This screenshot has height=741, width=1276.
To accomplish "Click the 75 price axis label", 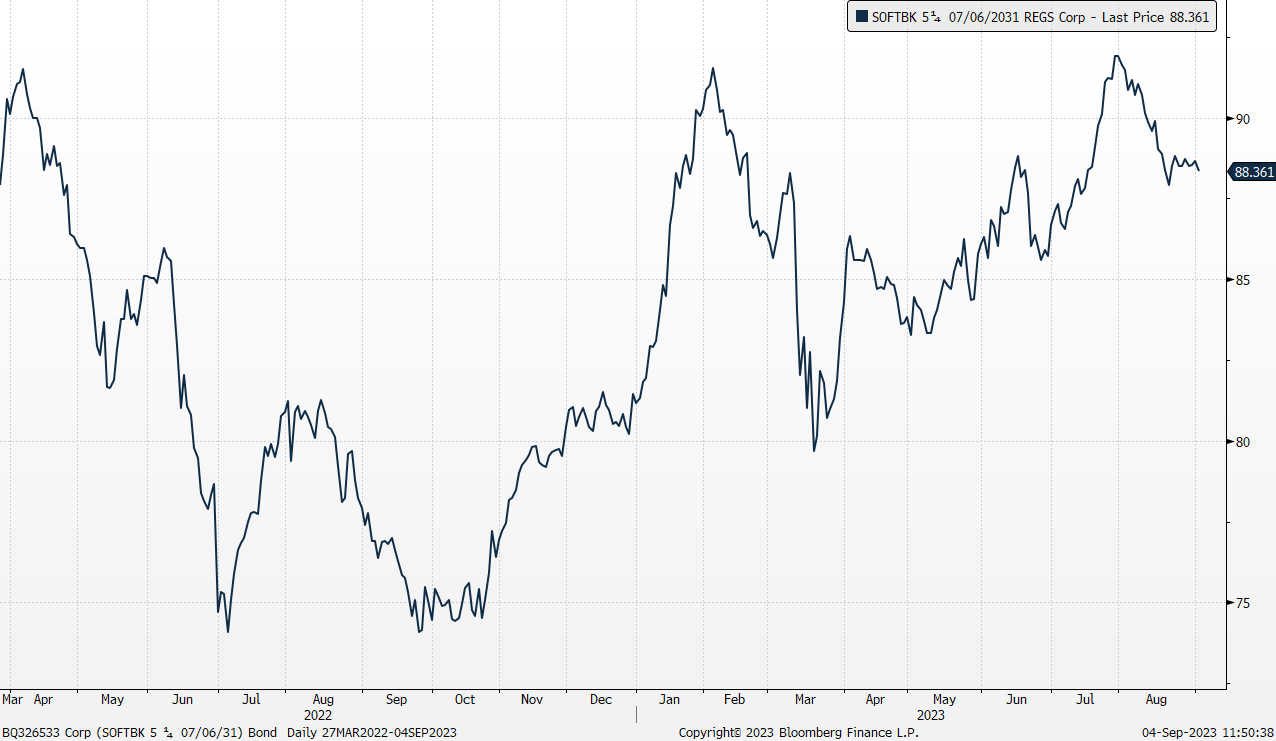I will tap(1242, 603).
